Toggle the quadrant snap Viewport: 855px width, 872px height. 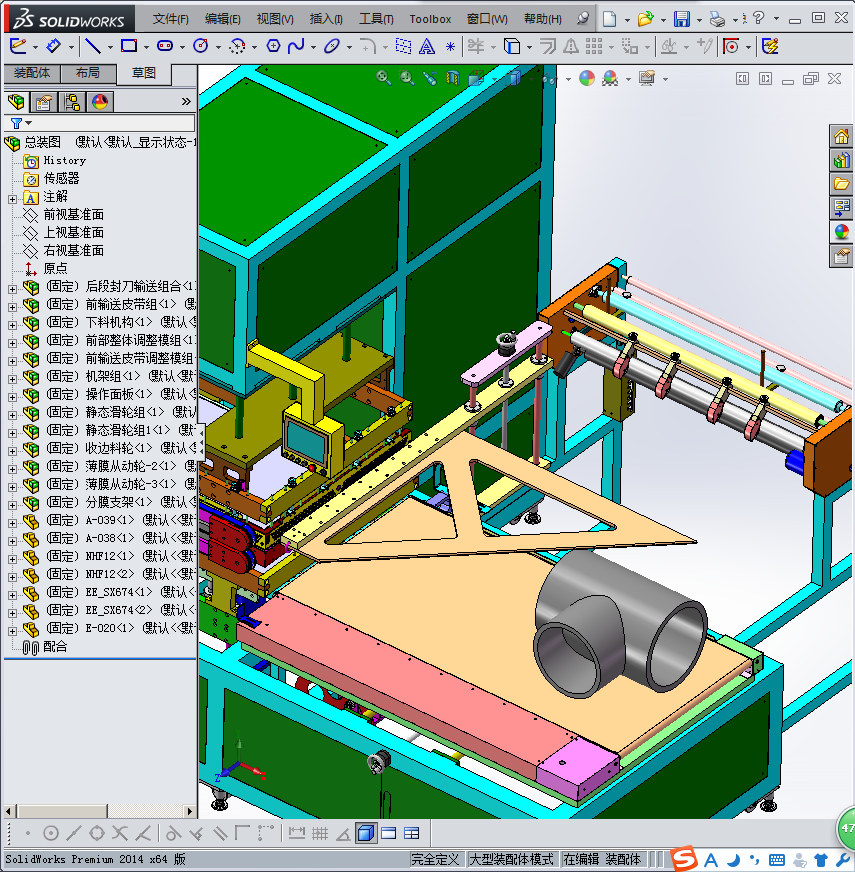97,833
